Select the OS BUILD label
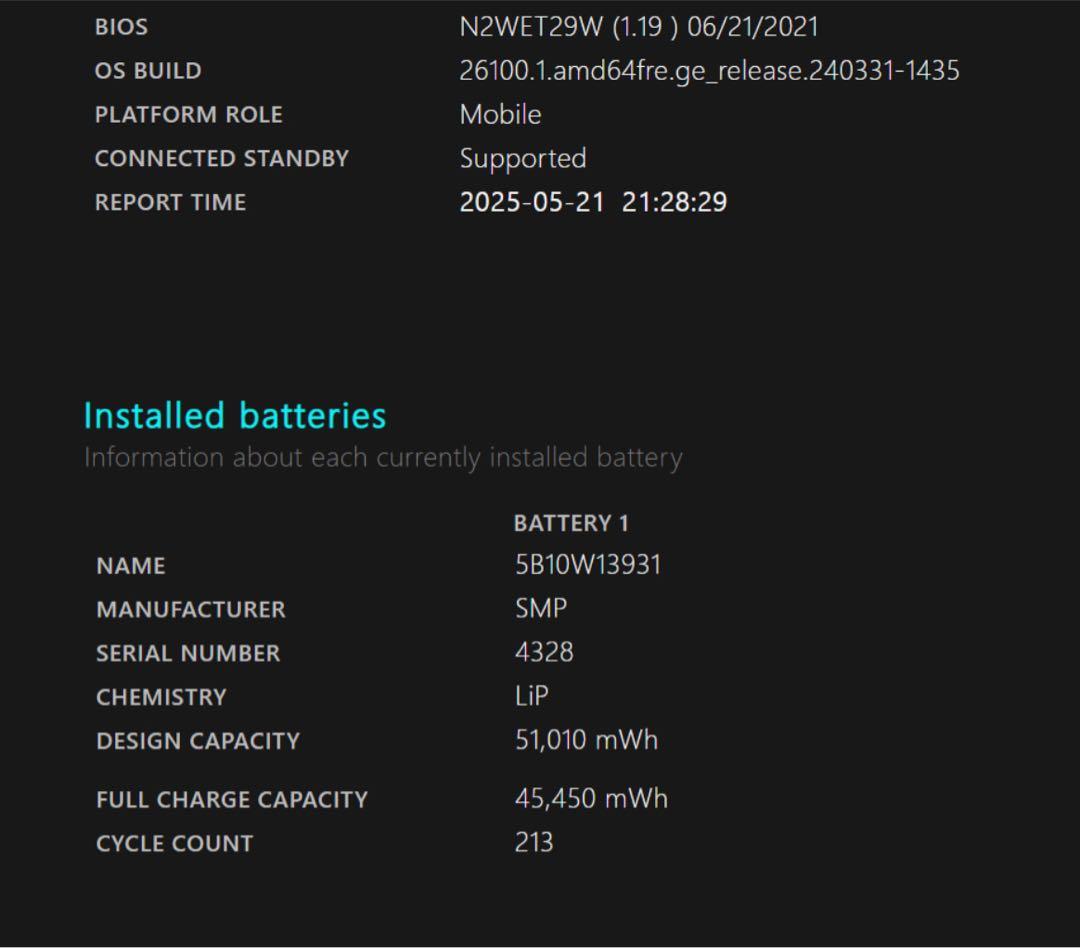Viewport: 1080px width, 948px height. click(147, 70)
